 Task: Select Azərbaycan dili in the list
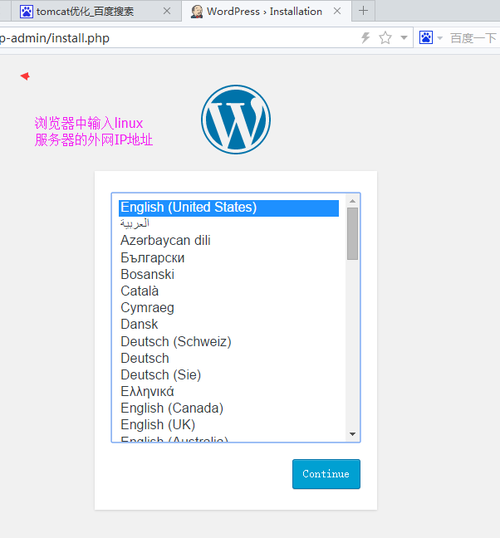pyautogui.click(x=229, y=241)
